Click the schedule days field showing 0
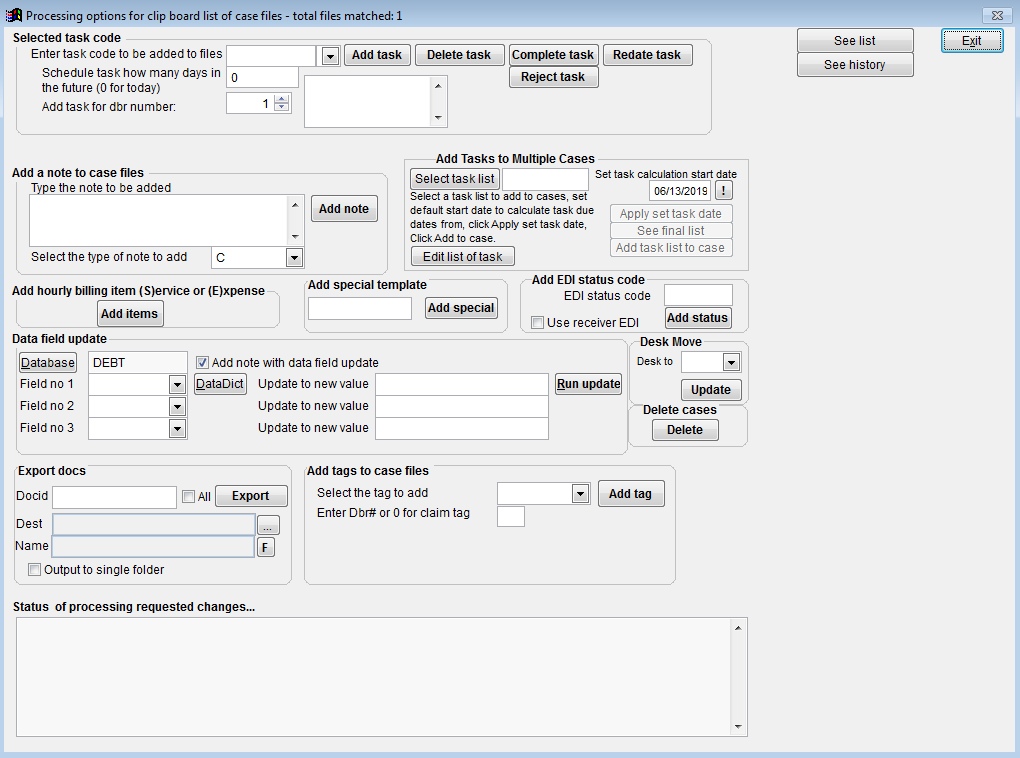1020x758 pixels. [262, 77]
